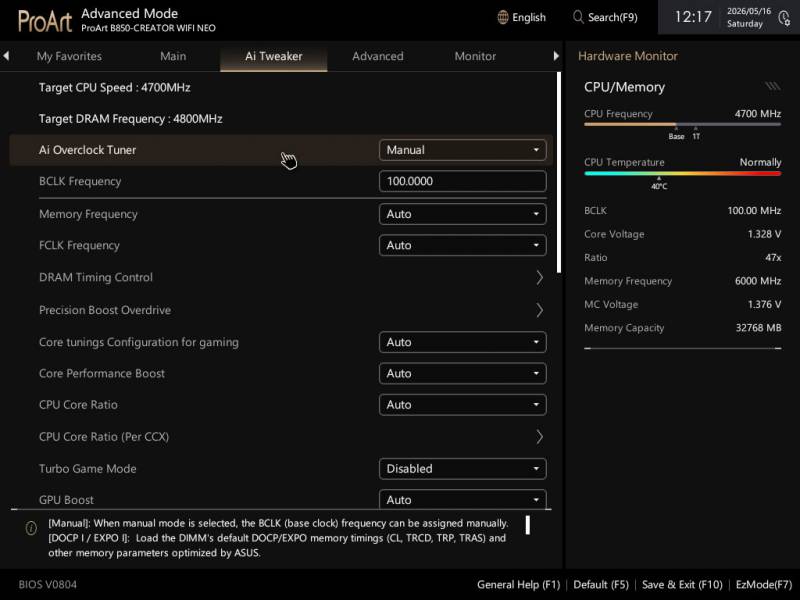Click the MC Voltage 1.376 V value

[764, 305]
